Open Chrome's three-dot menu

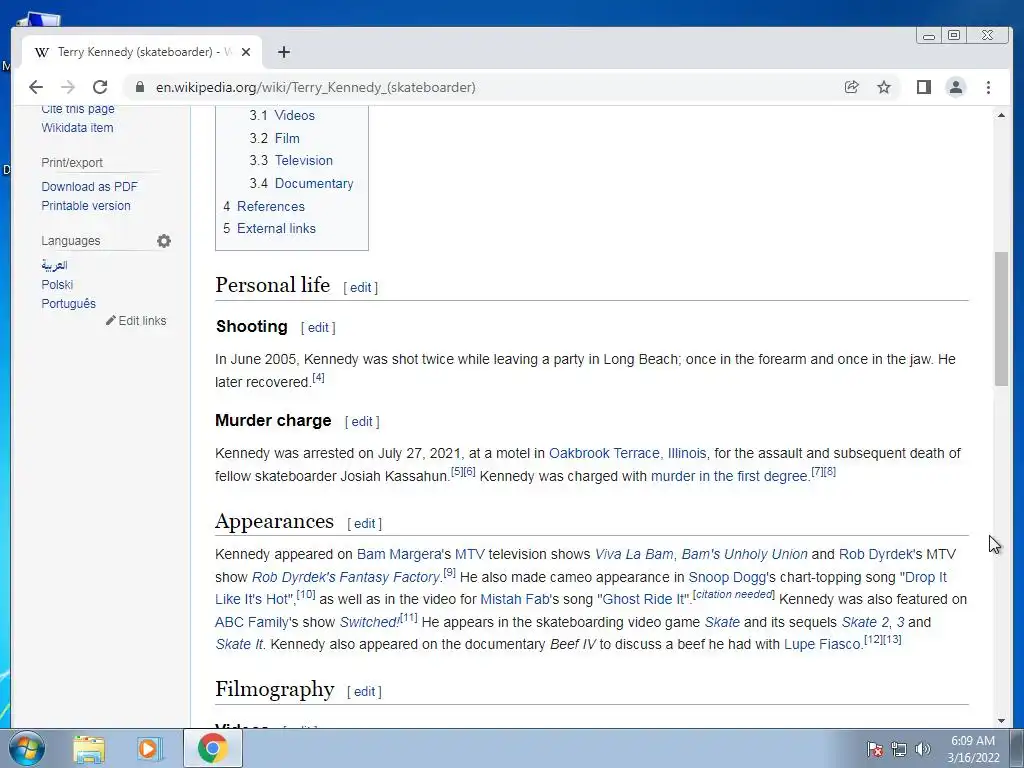tap(988, 87)
